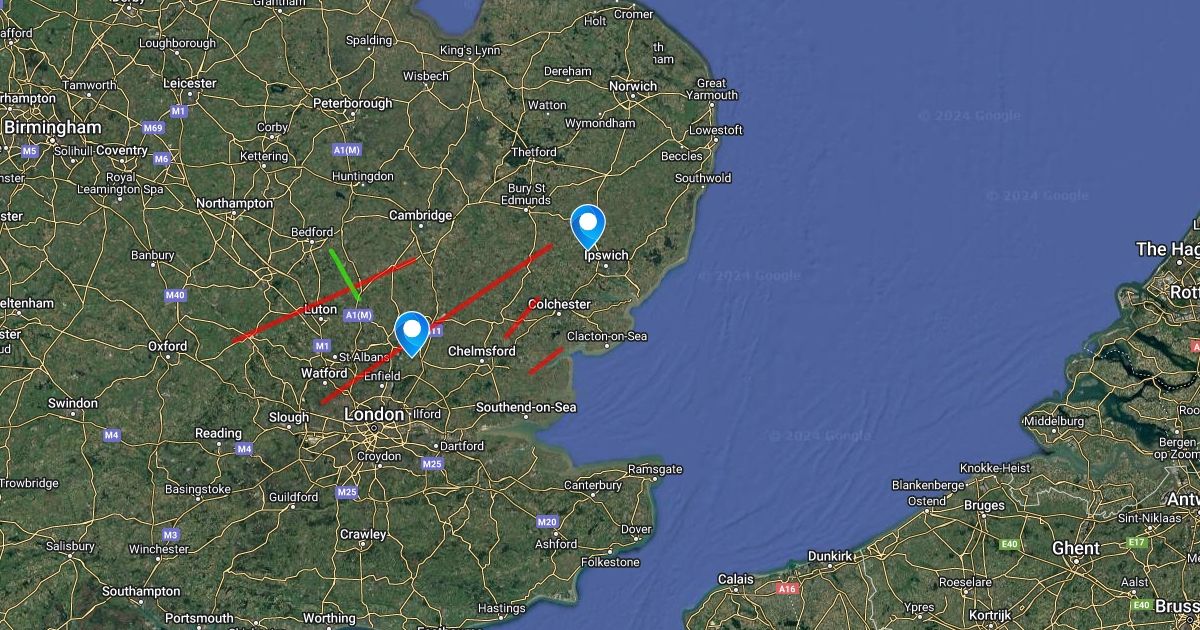
Task: Click the blue map pin above Ipswich
Action: (x=587, y=225)
